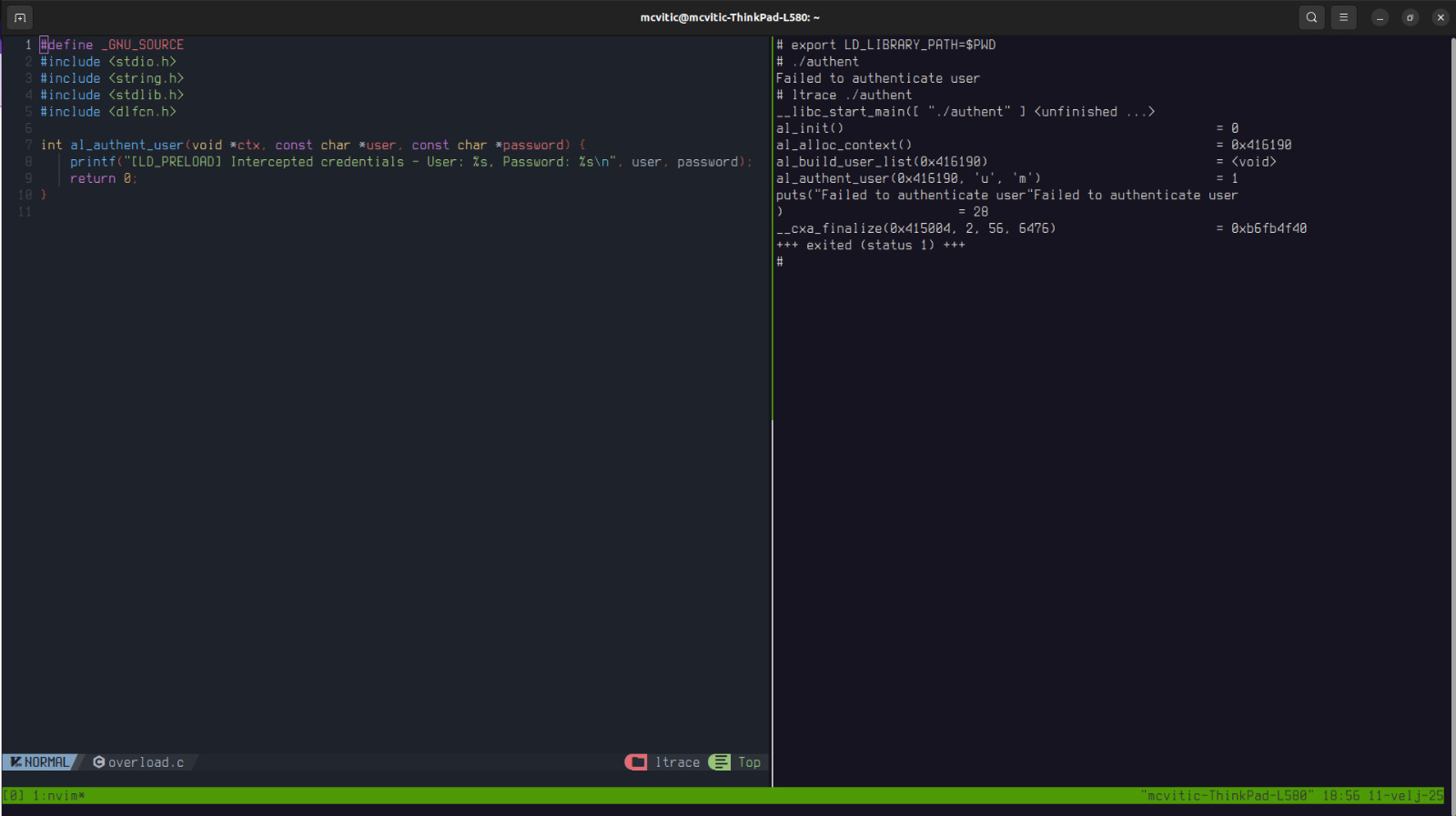Click the overload.c filename in statusline
Screen dimensions: 1456x816
click(146, 762)
